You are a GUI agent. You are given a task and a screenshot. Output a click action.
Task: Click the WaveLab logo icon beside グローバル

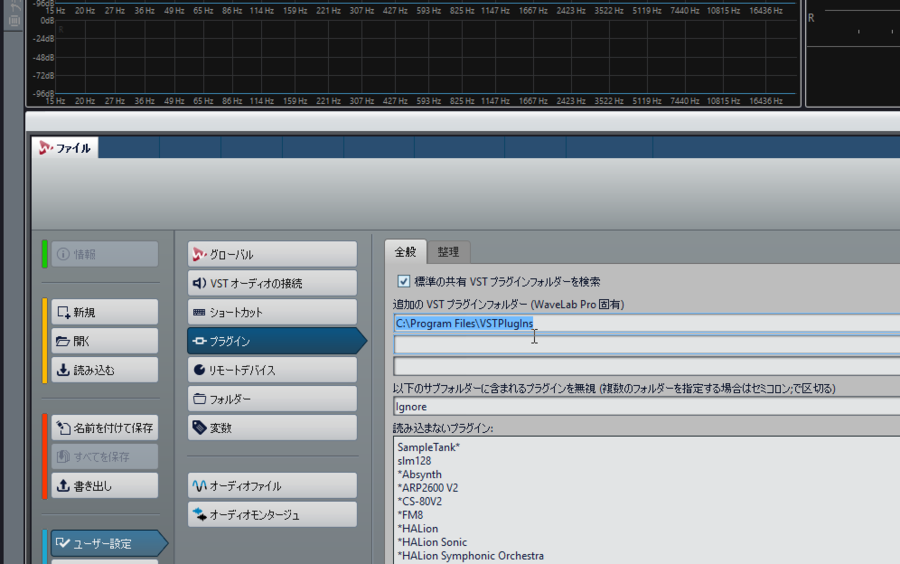pos(199,254)
